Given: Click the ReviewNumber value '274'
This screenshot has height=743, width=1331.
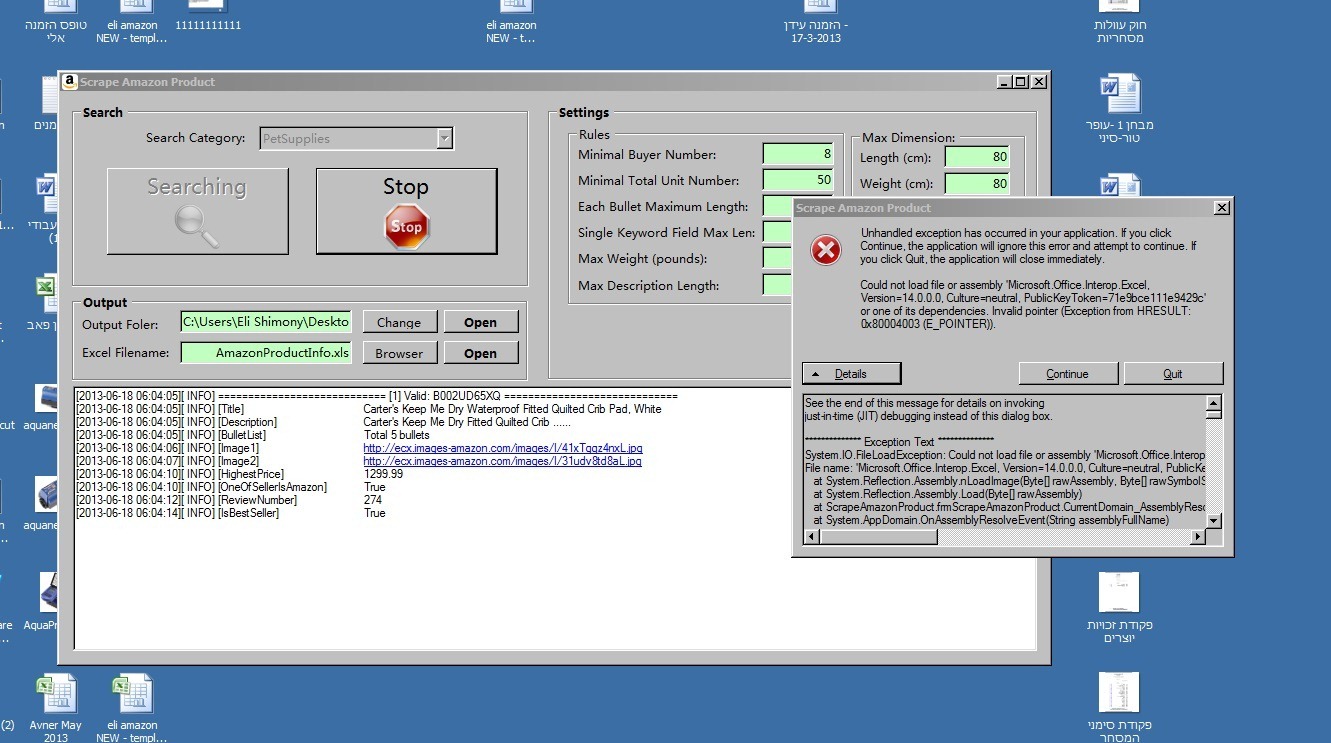Looking at the screenshot, I should (x=373, y=500).
